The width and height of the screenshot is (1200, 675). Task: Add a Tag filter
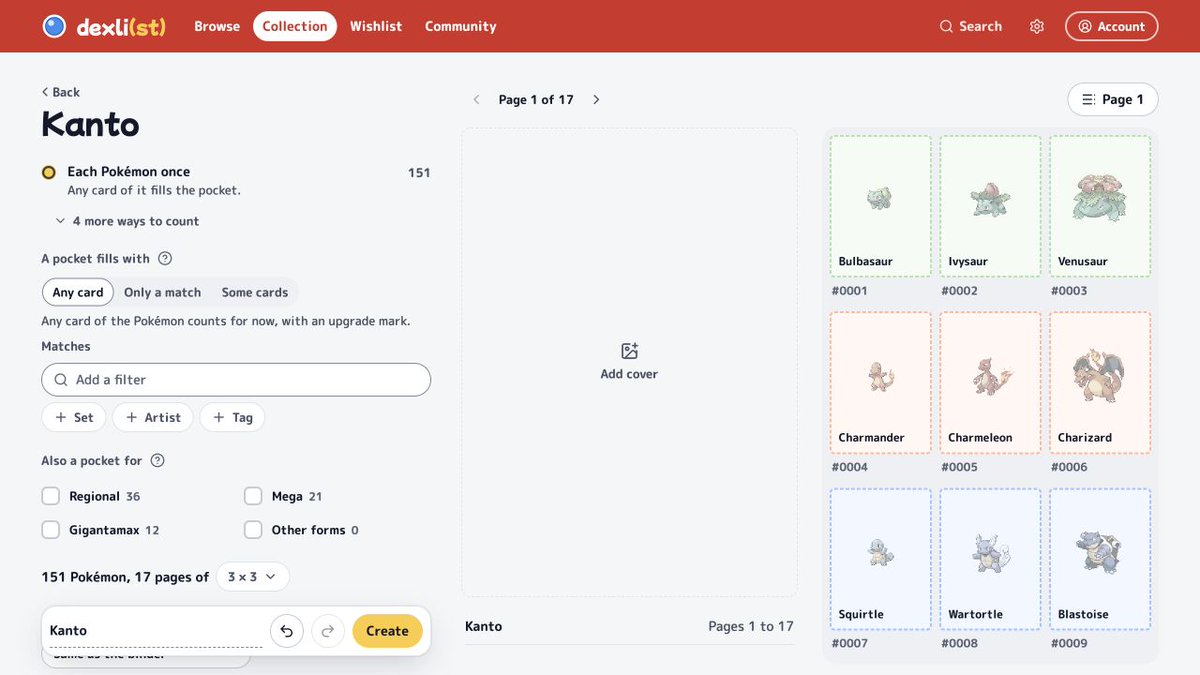232,417
